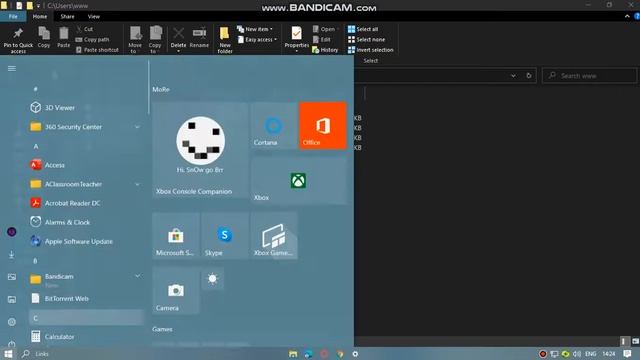The height and width of the screenshot is (360, 640).
Task: Open Alarms & Clock app
Action: click(x=86, y=222)
